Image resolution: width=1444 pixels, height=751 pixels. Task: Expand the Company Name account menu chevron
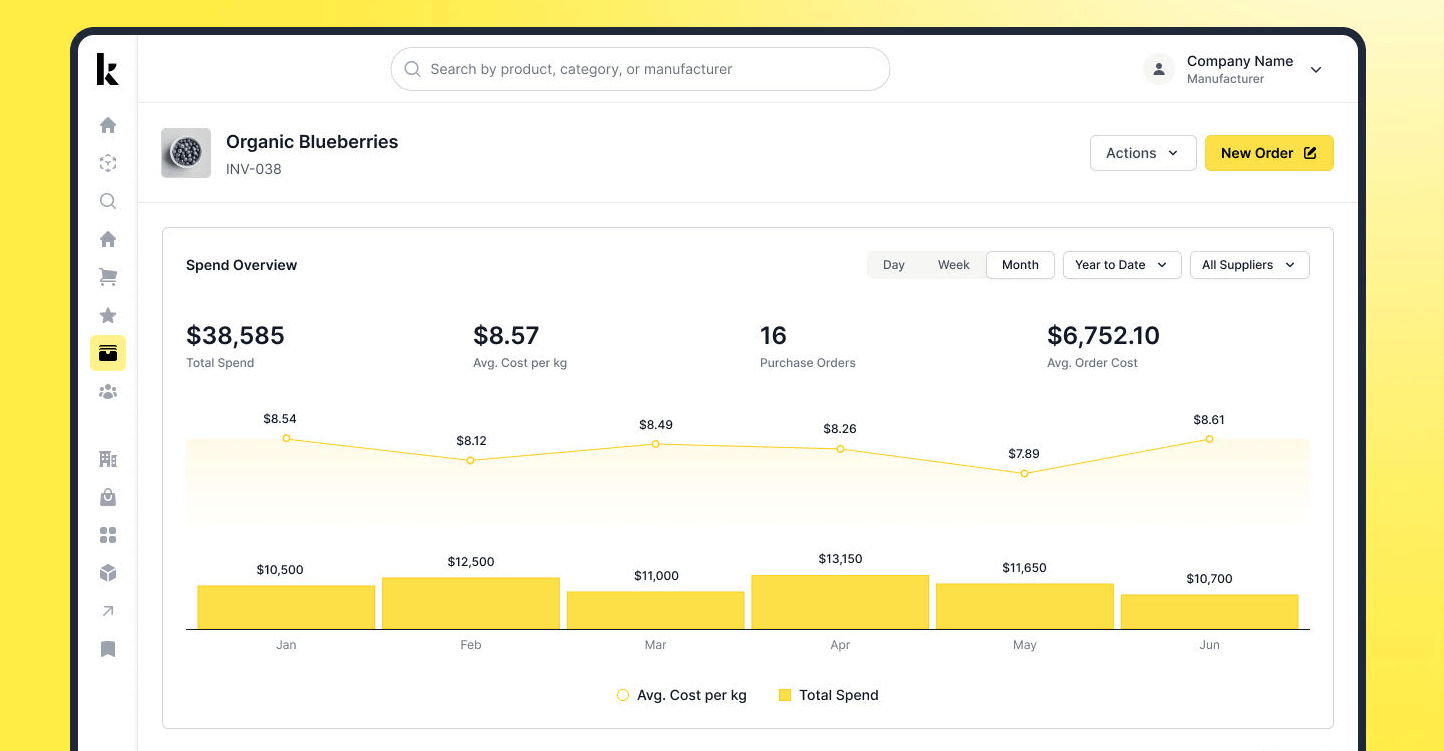(x=1316, y=70)
